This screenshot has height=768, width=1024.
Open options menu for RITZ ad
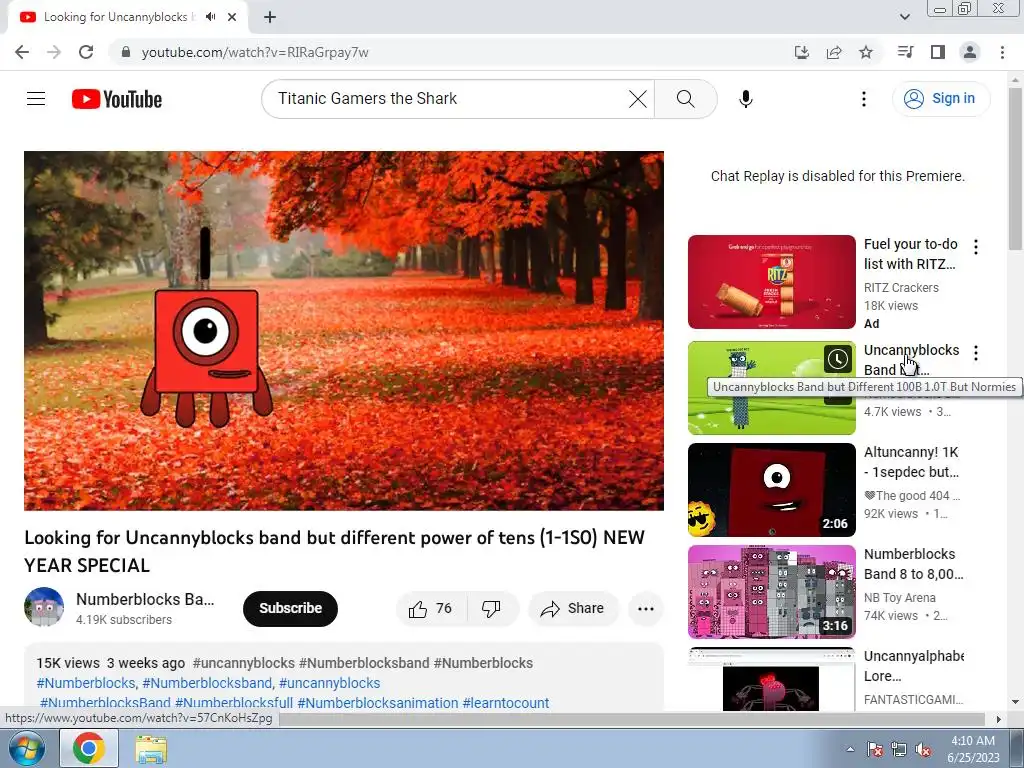[x=976, y=247]
